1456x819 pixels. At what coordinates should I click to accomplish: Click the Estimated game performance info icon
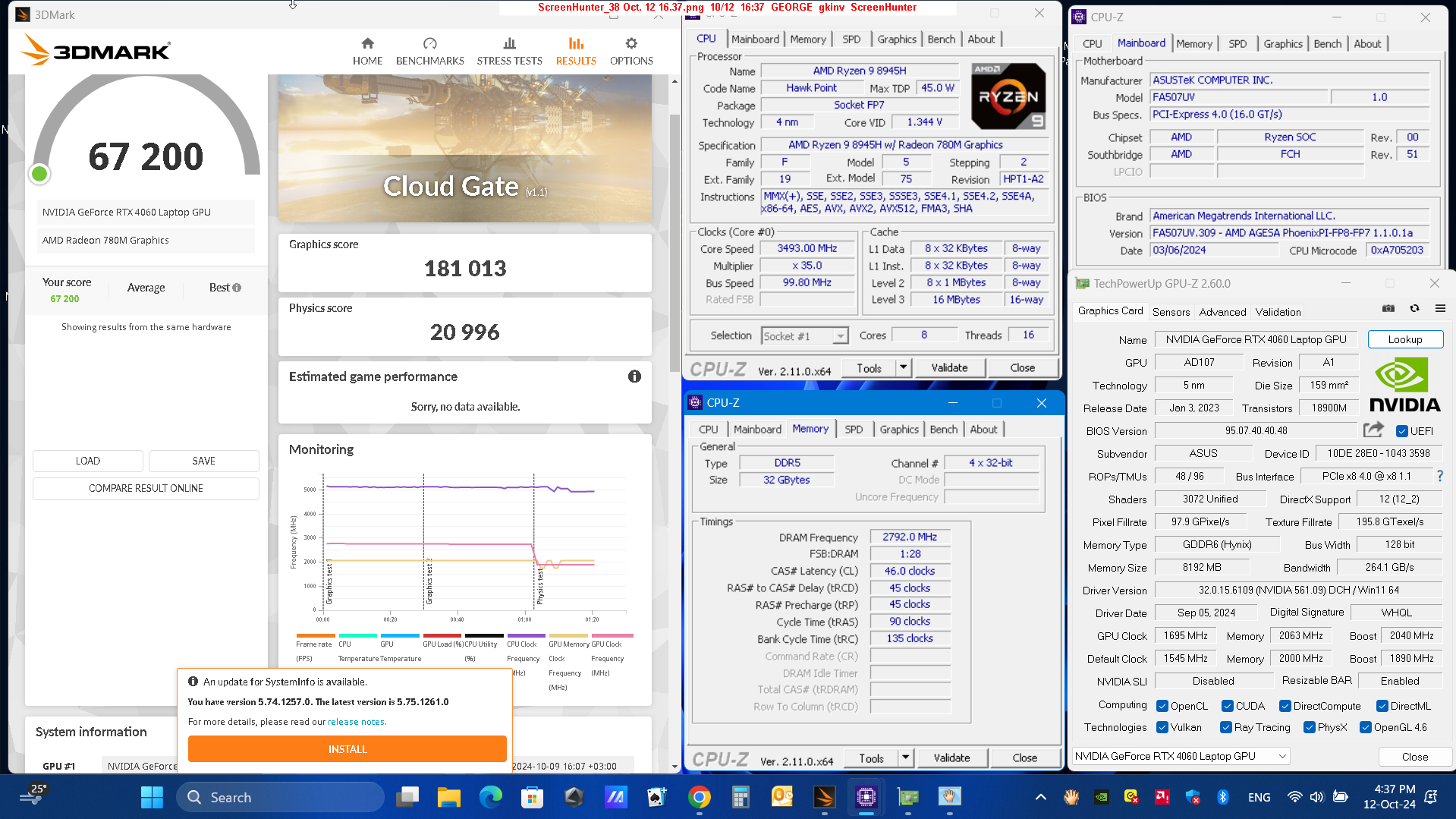coord(634,376)
